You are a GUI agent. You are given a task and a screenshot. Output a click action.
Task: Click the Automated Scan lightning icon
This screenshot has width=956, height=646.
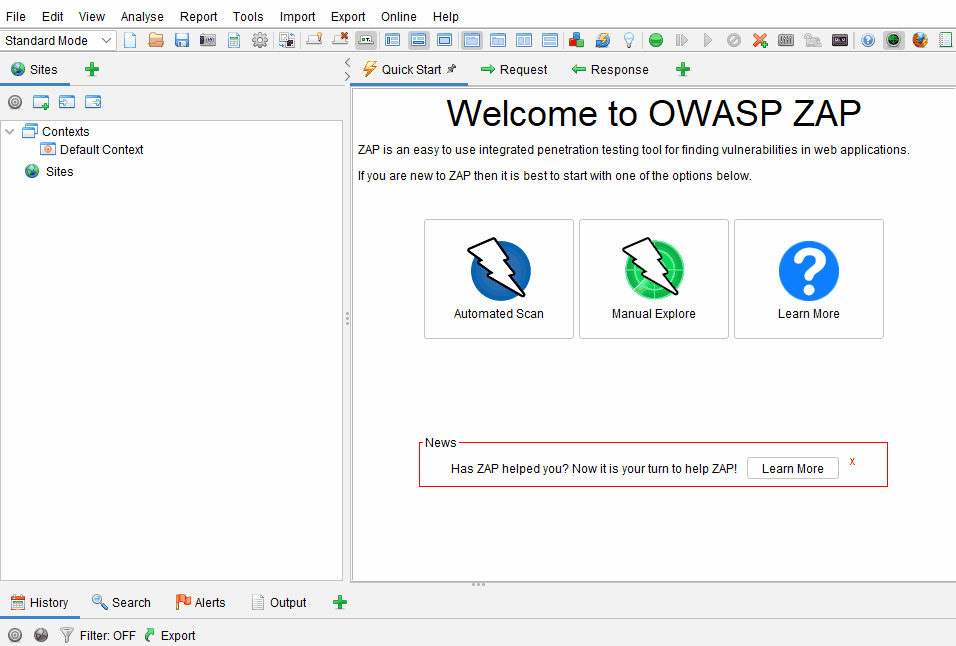(499, 270)
